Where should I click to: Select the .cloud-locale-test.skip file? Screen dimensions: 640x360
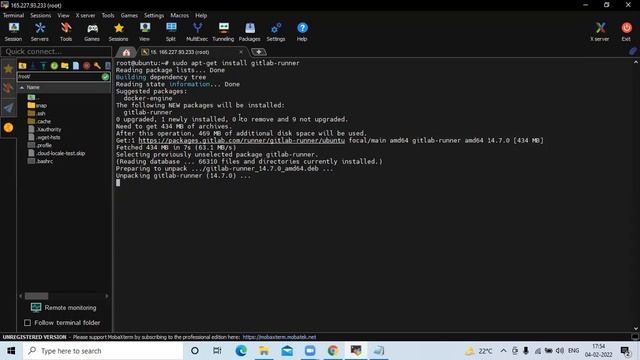click(x=57, y=153)
